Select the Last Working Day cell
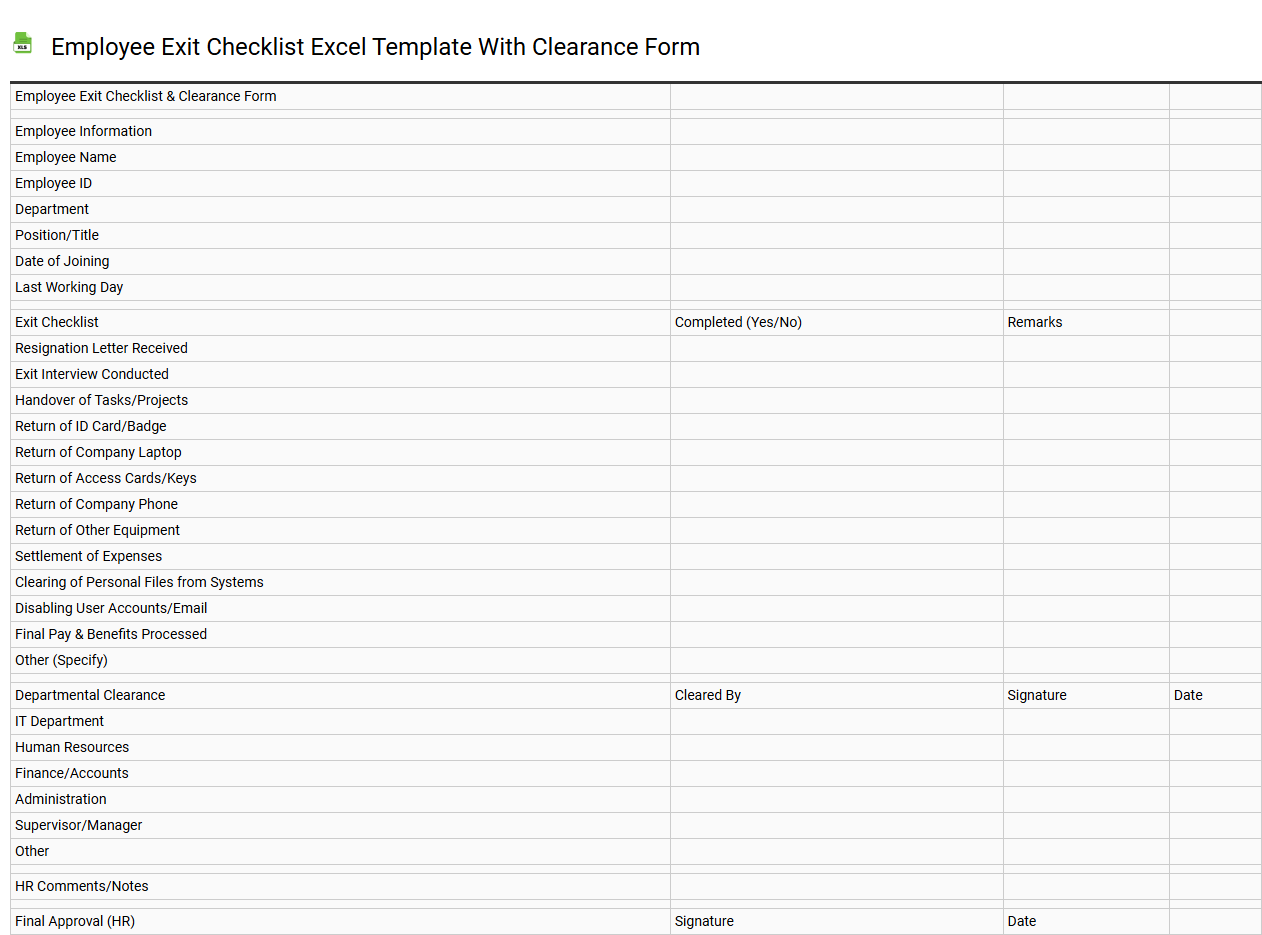 coord(835,287)
